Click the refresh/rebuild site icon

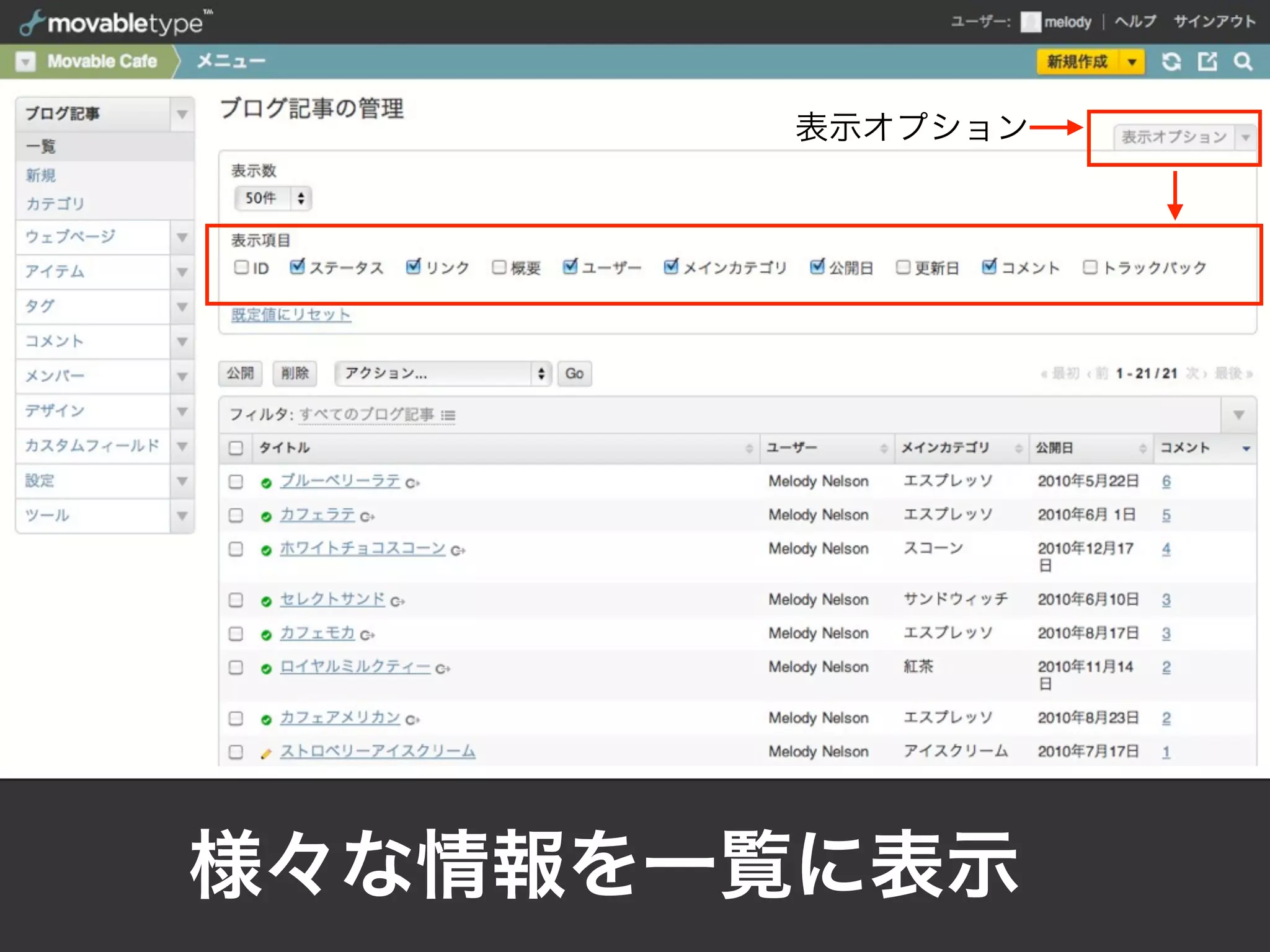(1171, 61)
